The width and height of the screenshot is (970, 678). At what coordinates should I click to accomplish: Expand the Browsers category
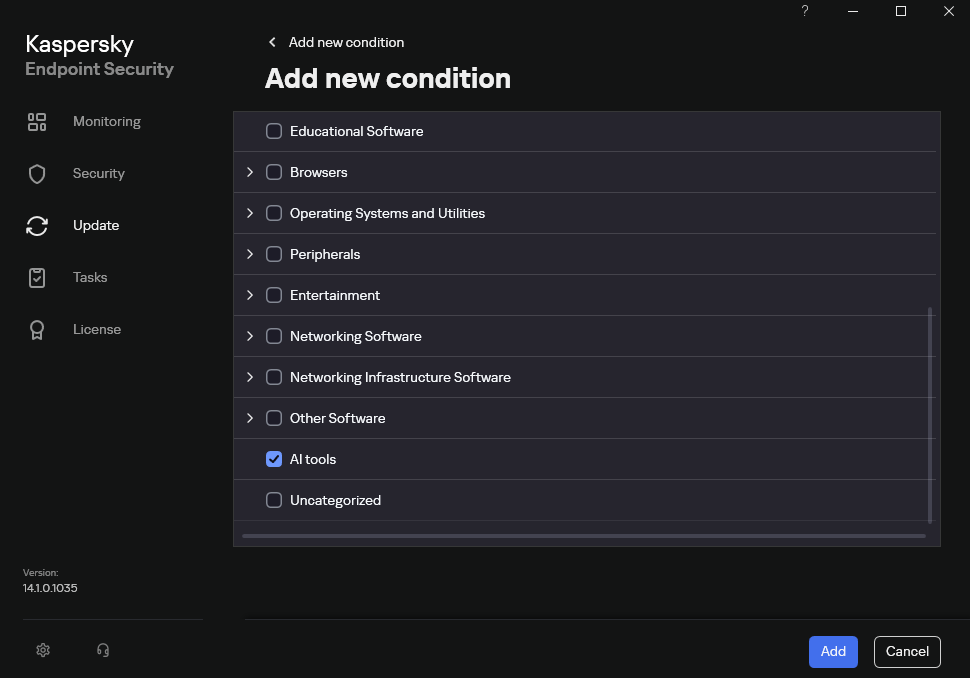click(250, 172)
